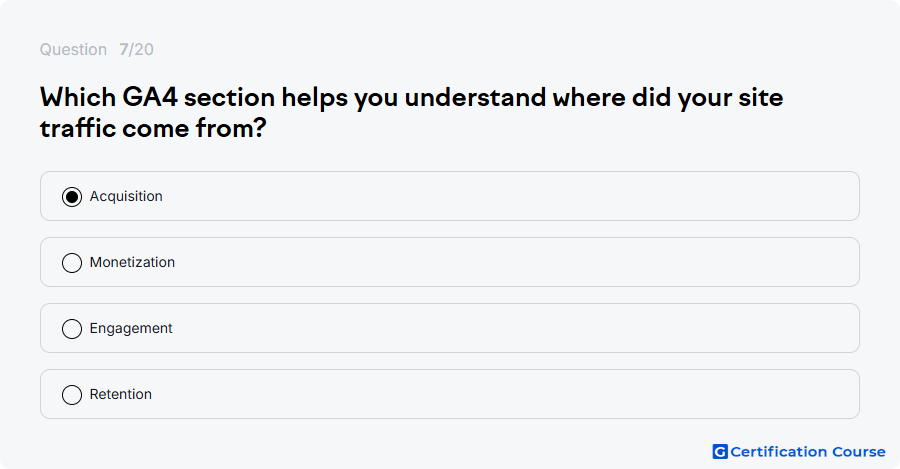900x469 pixels.
Task: Click the 7/20 question counter
Action: point(136,49)
